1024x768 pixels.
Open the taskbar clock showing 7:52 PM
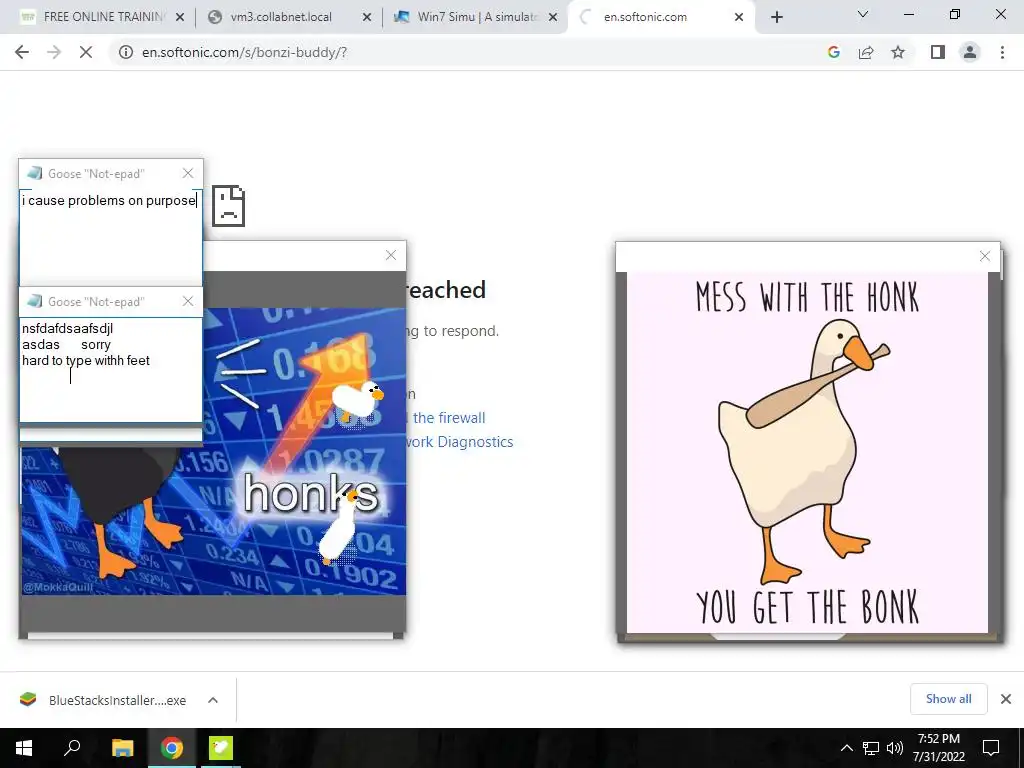938,748
